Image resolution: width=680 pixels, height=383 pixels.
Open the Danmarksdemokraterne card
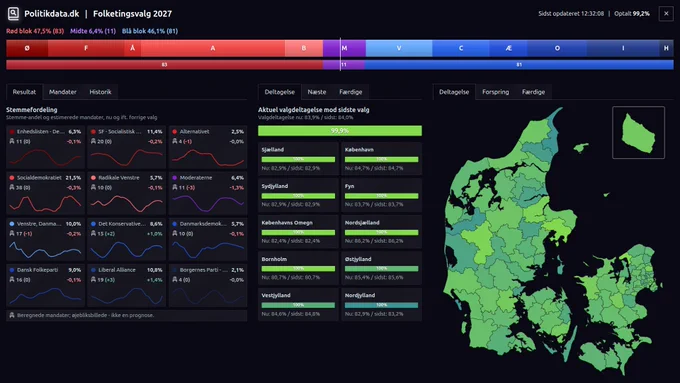[x=208, y=239]
